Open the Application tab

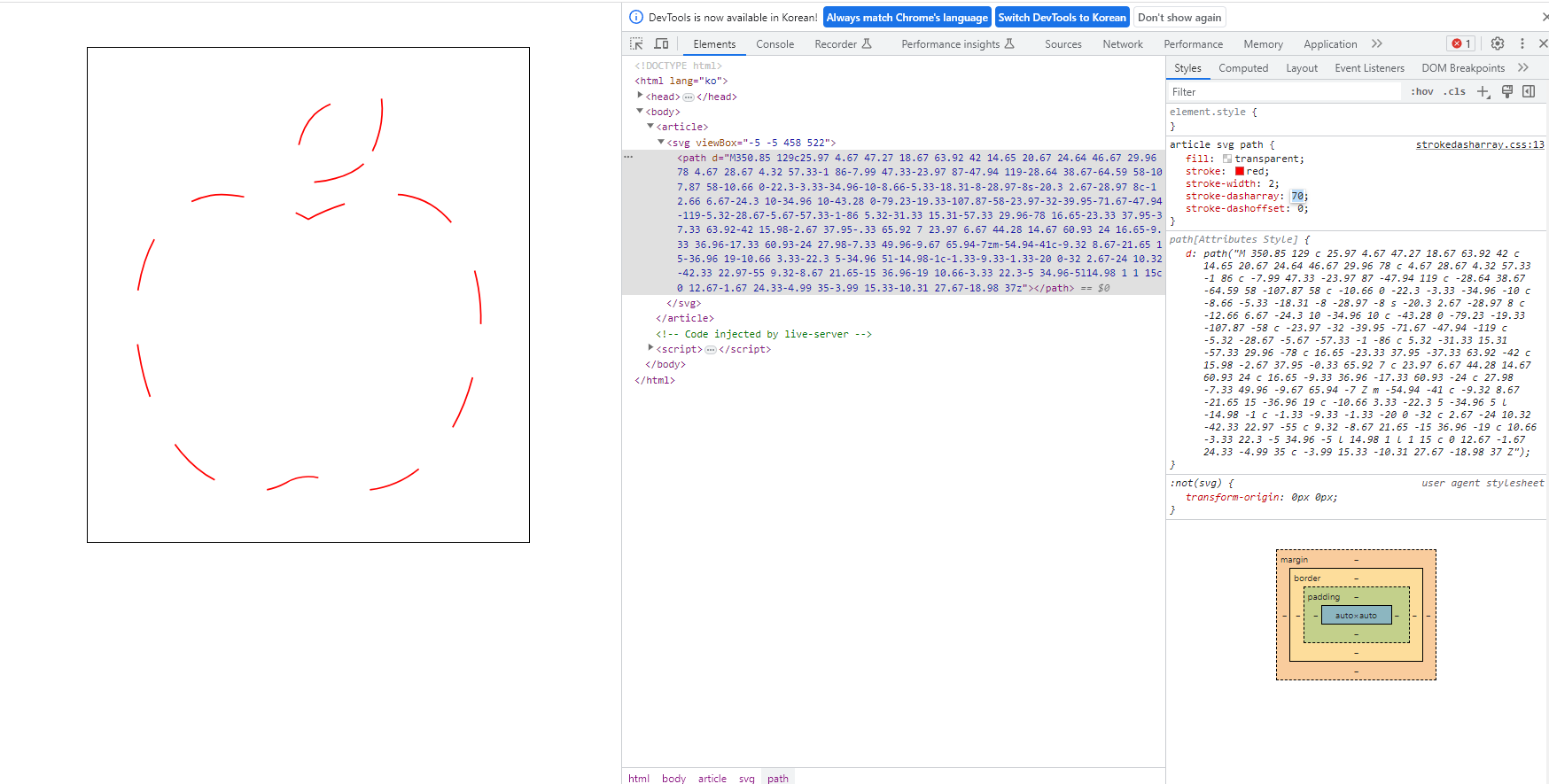point(1330,44)
